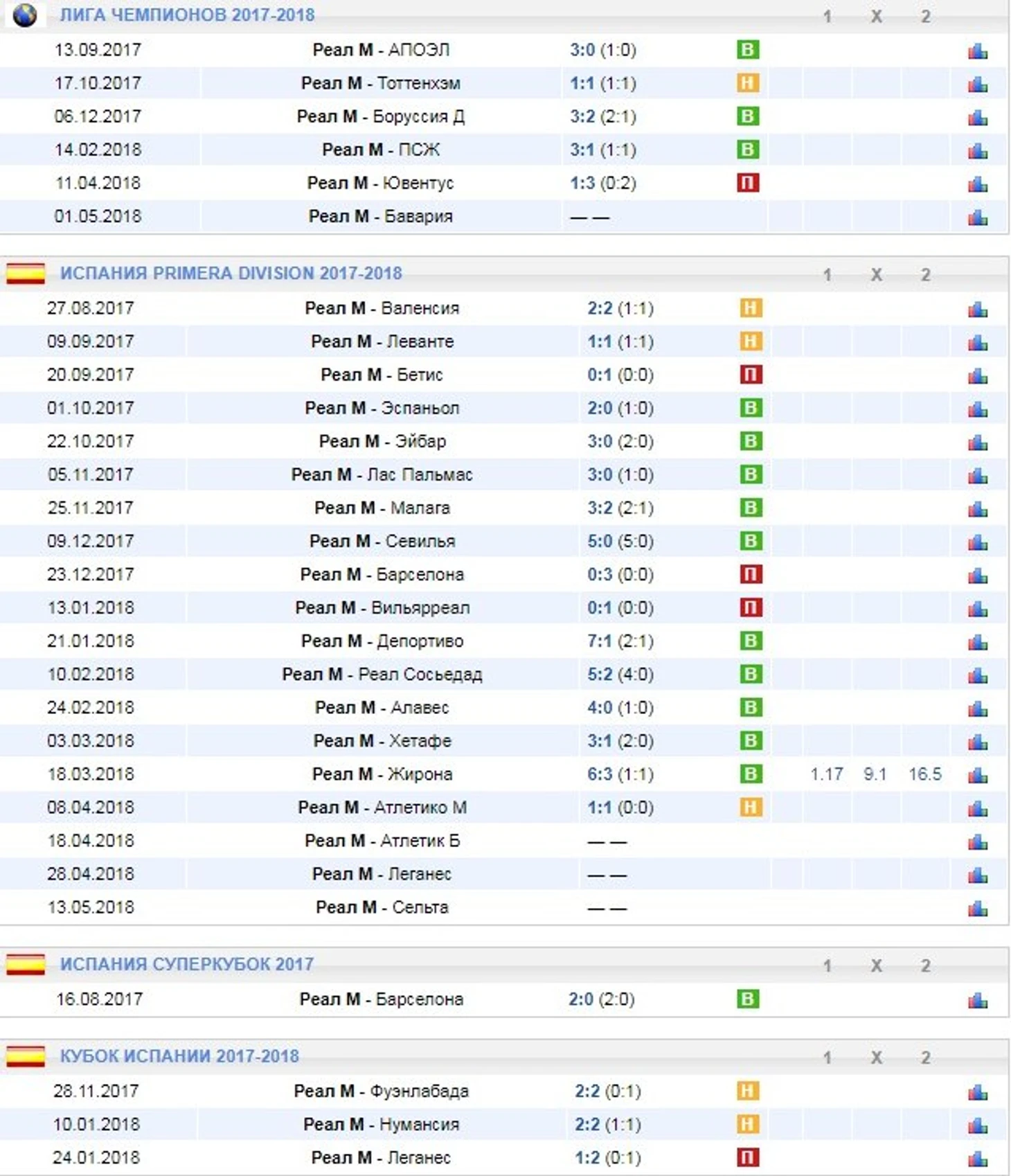Screen dimensions: 1011x1176
Task: Open the Кубок Испании 2017-2018 link
Action: coord(179,1056)
